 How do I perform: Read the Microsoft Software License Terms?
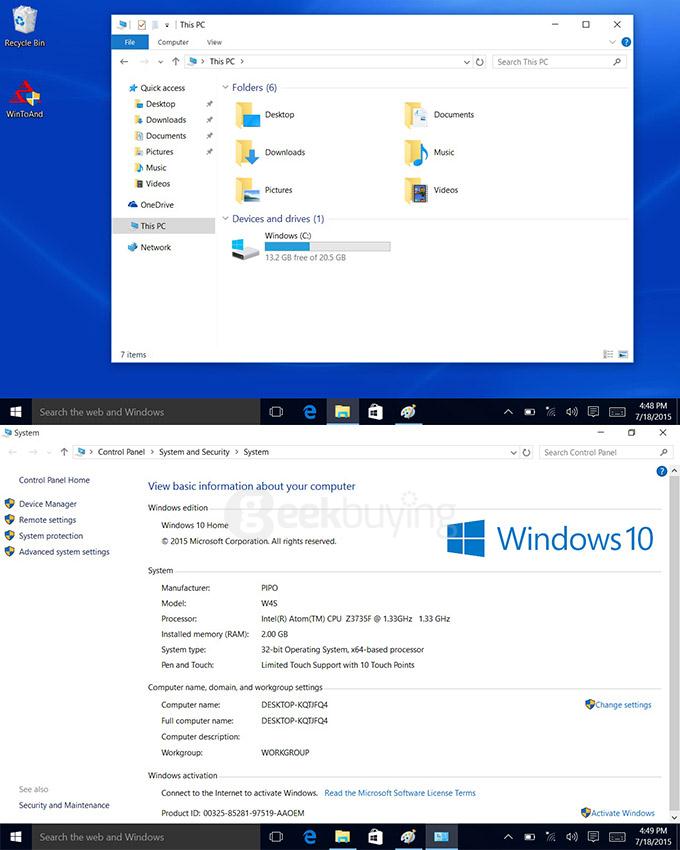400,793
